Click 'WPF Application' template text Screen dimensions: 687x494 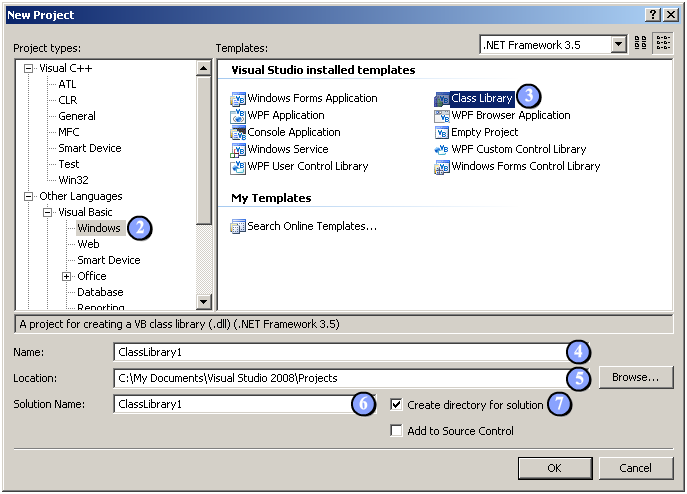[x=286, y=115]
